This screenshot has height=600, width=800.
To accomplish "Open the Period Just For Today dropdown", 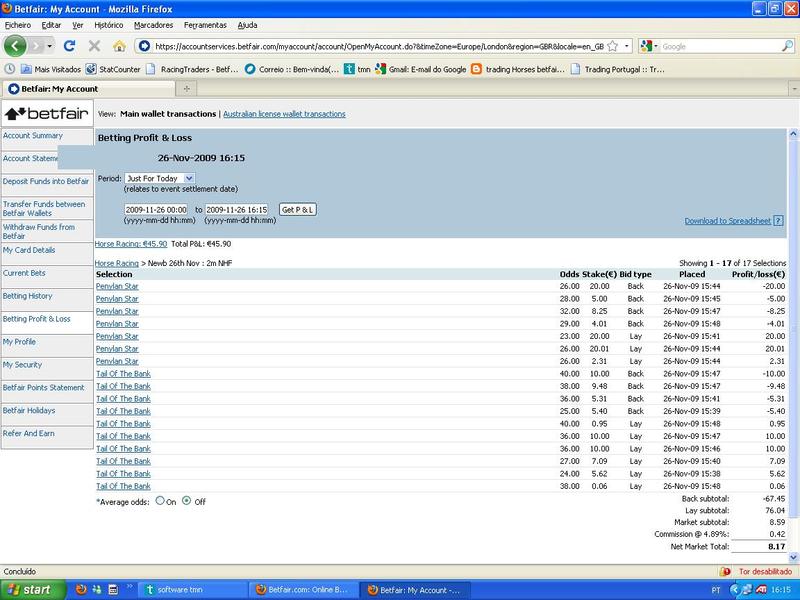I will (x=159, y=179).
